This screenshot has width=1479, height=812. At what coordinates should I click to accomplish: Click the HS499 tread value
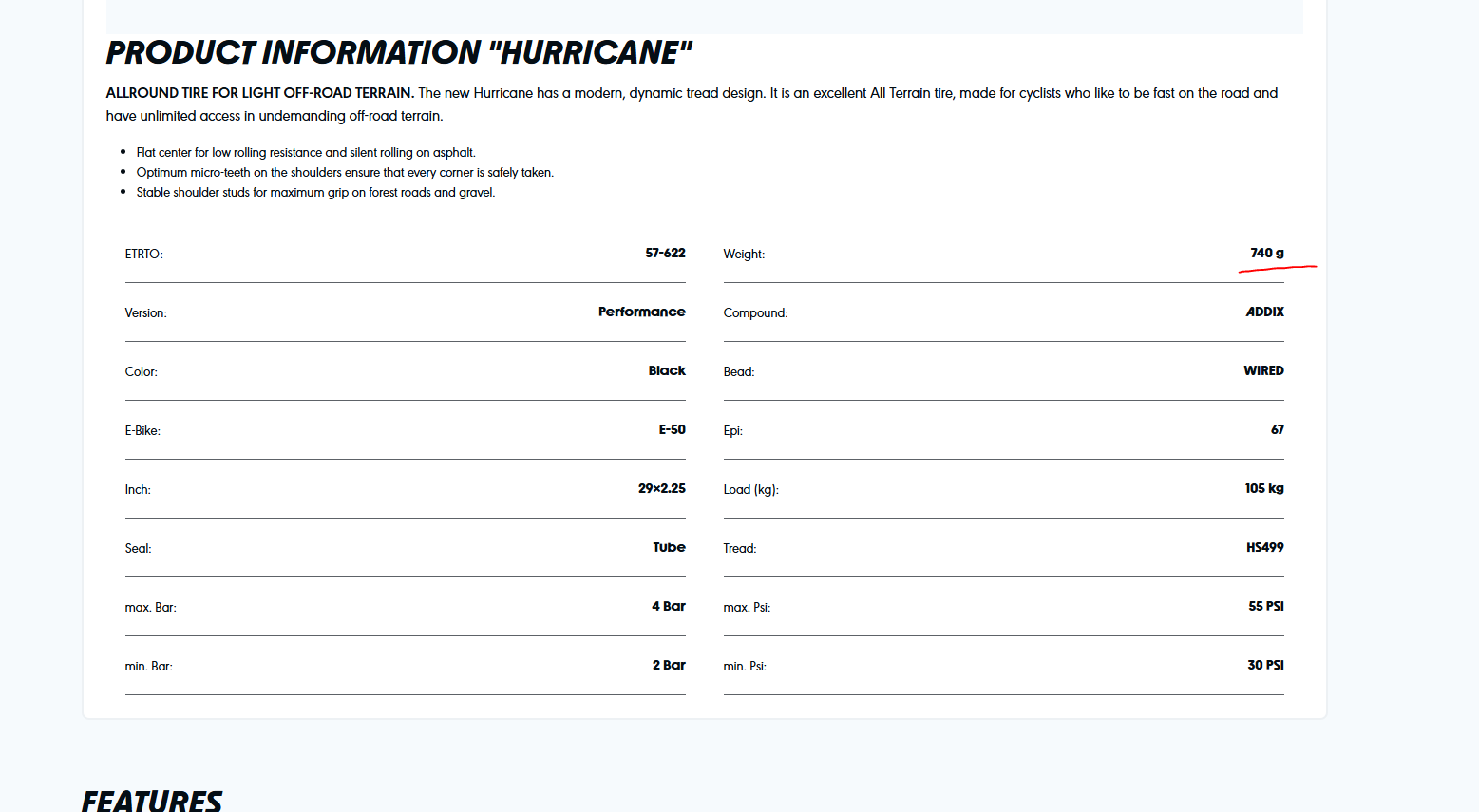tap(1264, 547)
